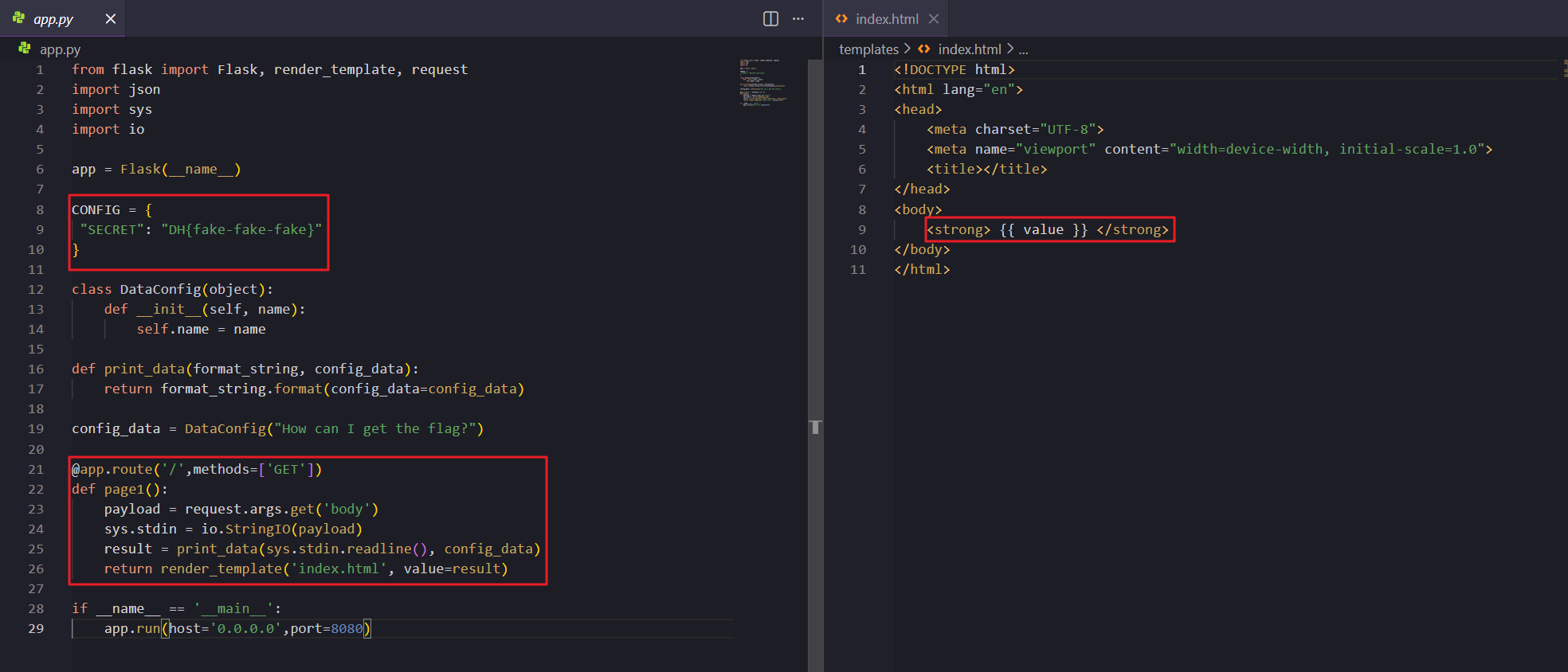Select the index.html tab label
The width and height of the screenshot is (1568, 672).
click(887, 19)
